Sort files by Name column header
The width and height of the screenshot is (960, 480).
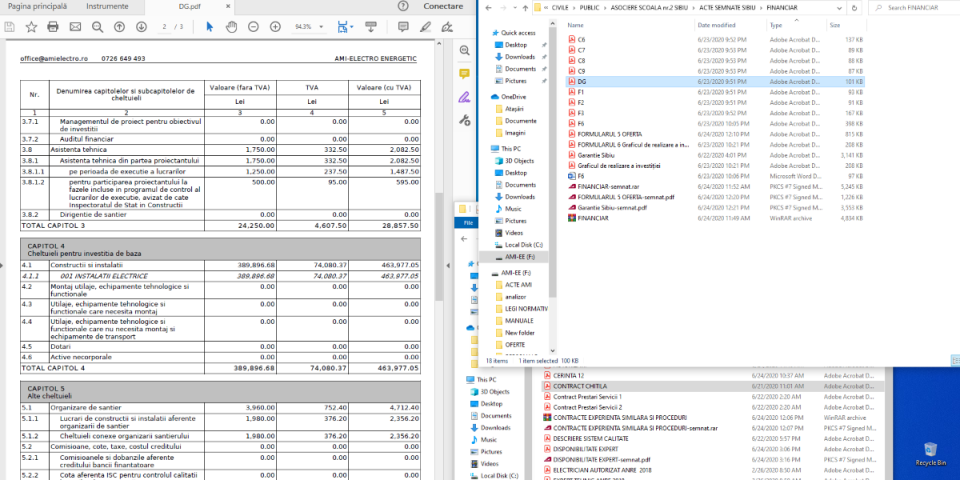click(575, 25)
